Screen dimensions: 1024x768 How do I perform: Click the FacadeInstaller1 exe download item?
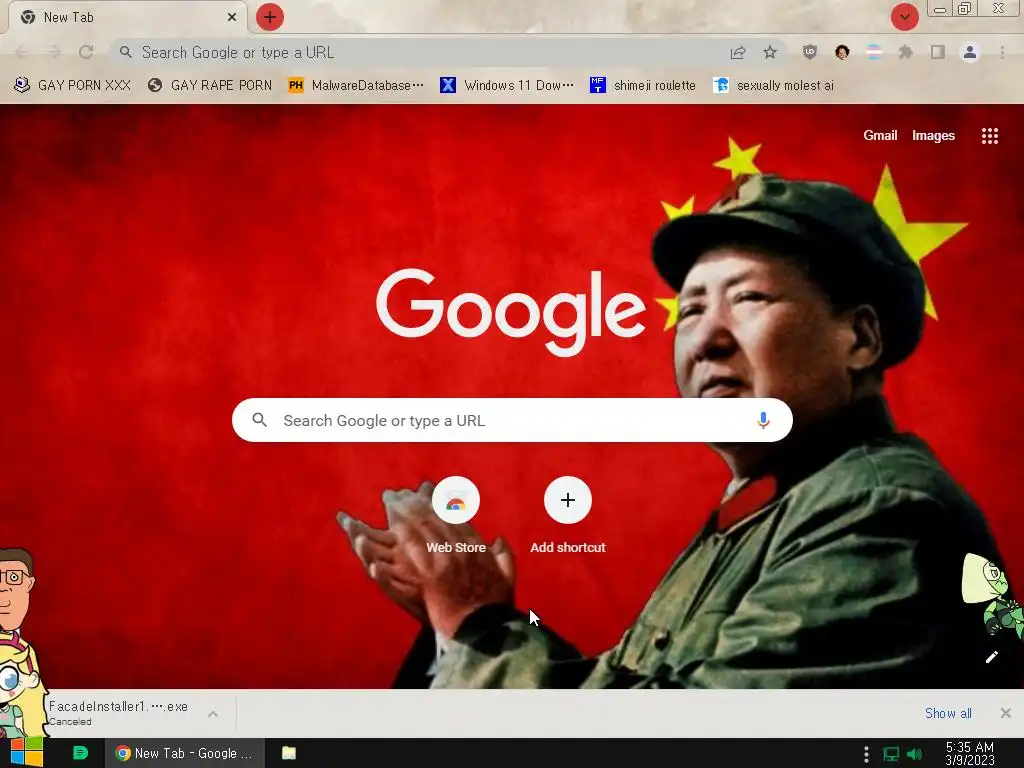118,713
